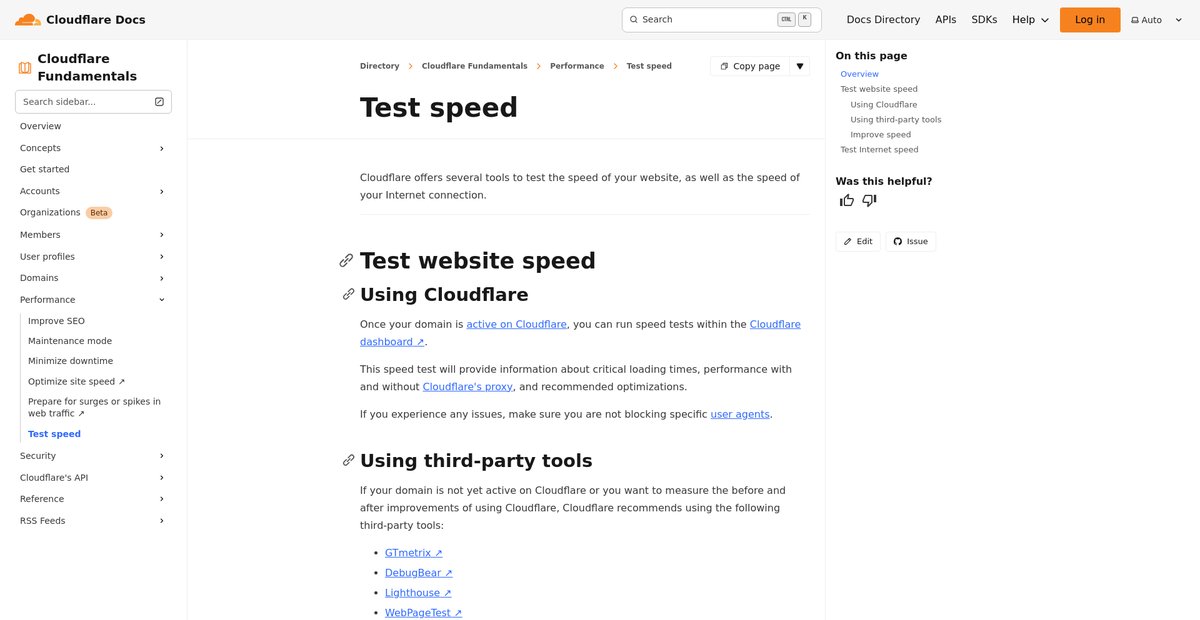Expand the RSS Feeds section
The height and width of the screenshot is (620, 1200).
[162, 521]
